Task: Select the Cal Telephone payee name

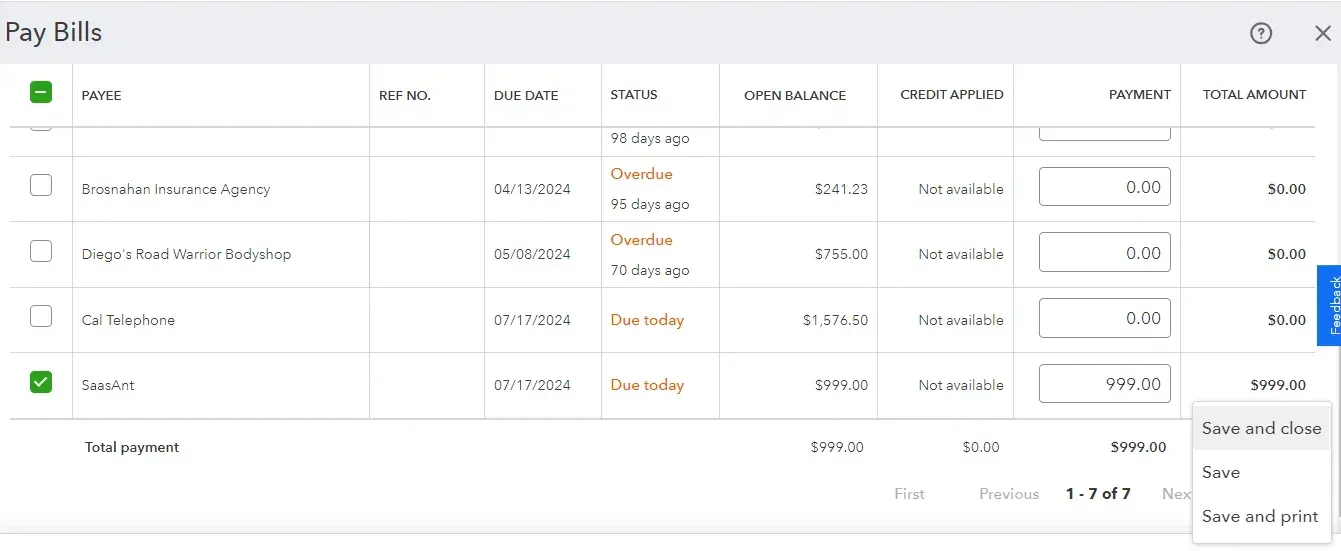Action: click(128, 320)
